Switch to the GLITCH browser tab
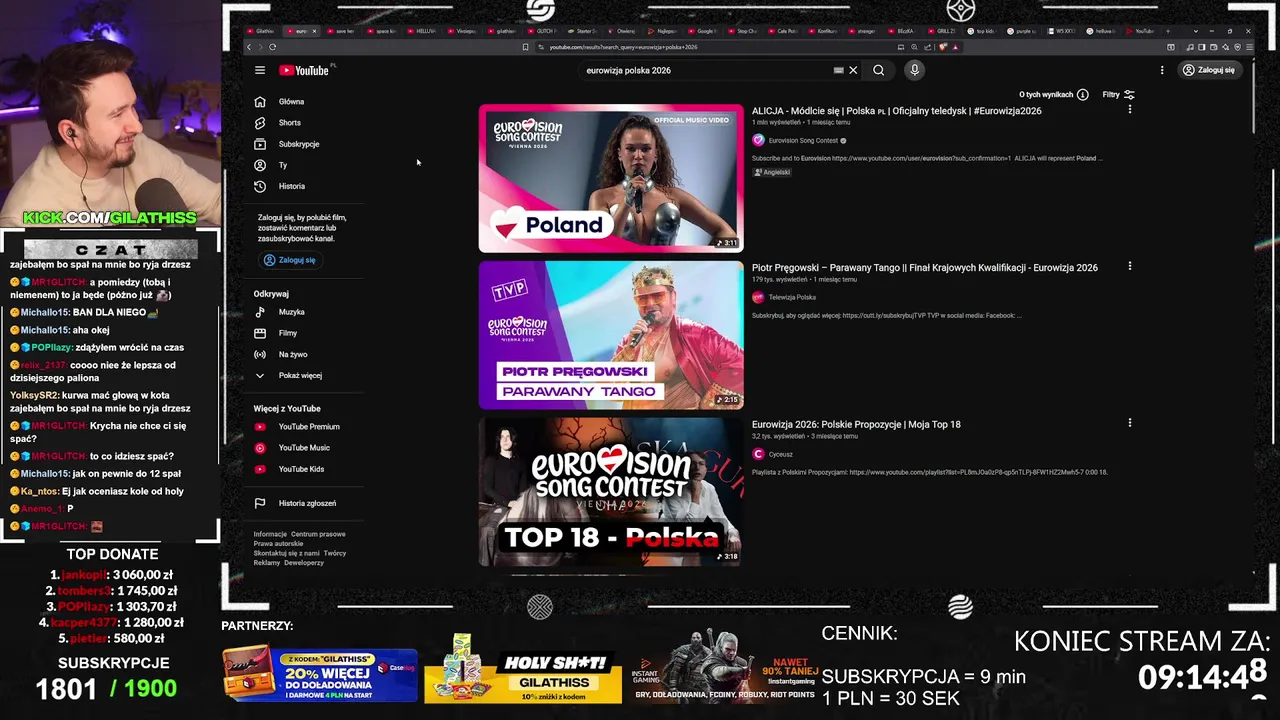The height and width of the screenshot is (720, 1280). (542, 31)
